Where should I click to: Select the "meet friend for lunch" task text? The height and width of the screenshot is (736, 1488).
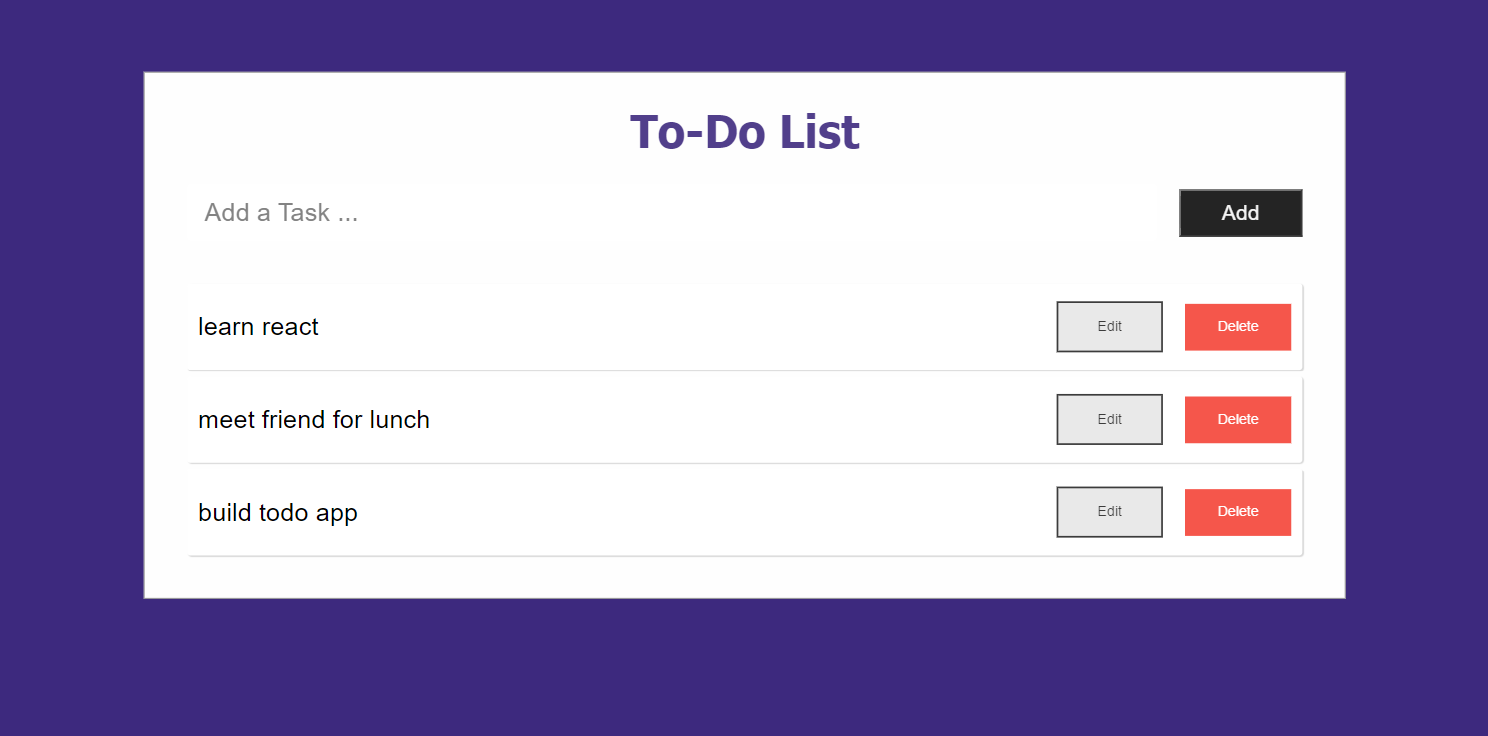(x=313, y=420)
